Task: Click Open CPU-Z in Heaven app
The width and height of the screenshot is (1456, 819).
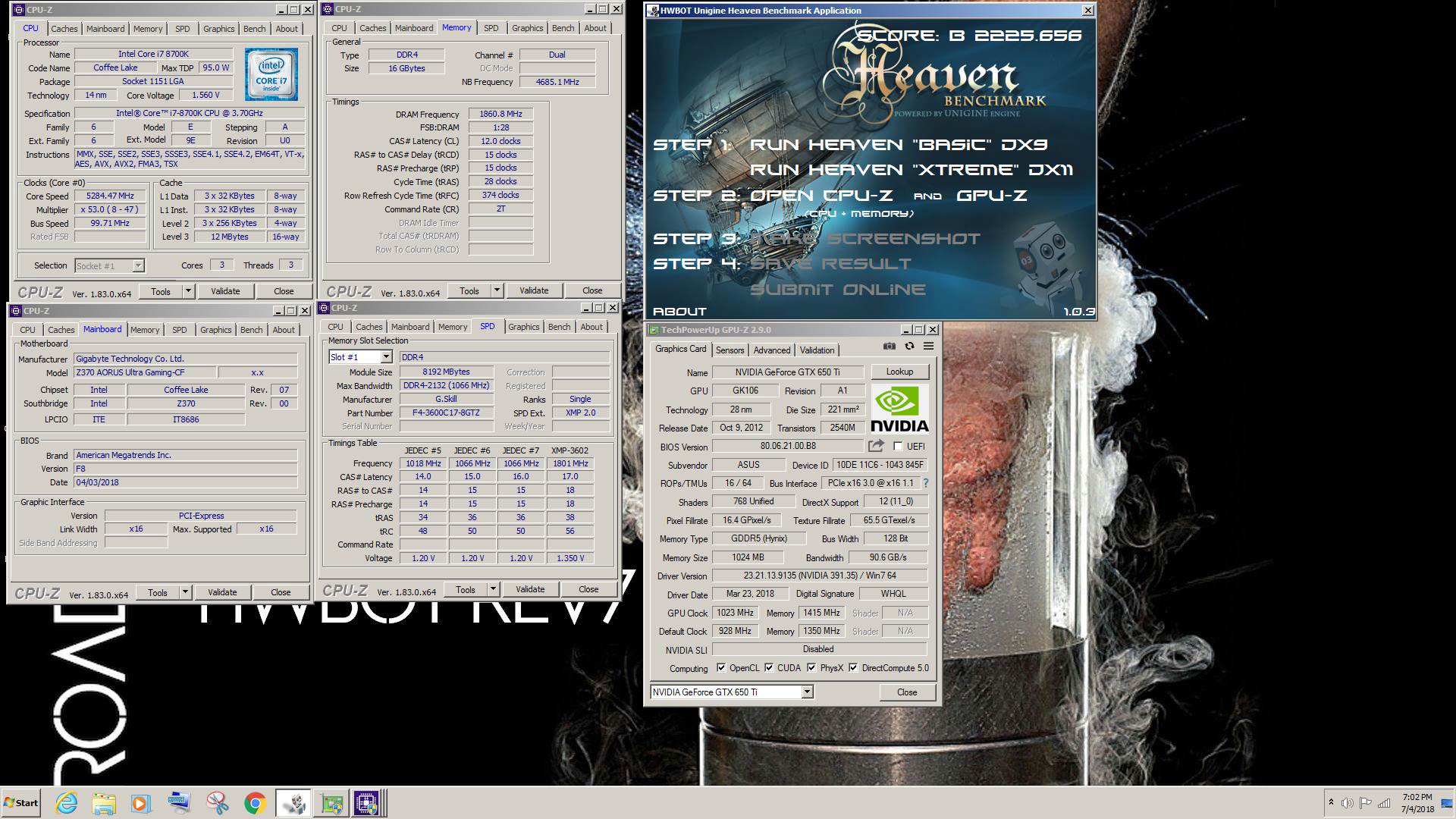Action: (821, 196)
